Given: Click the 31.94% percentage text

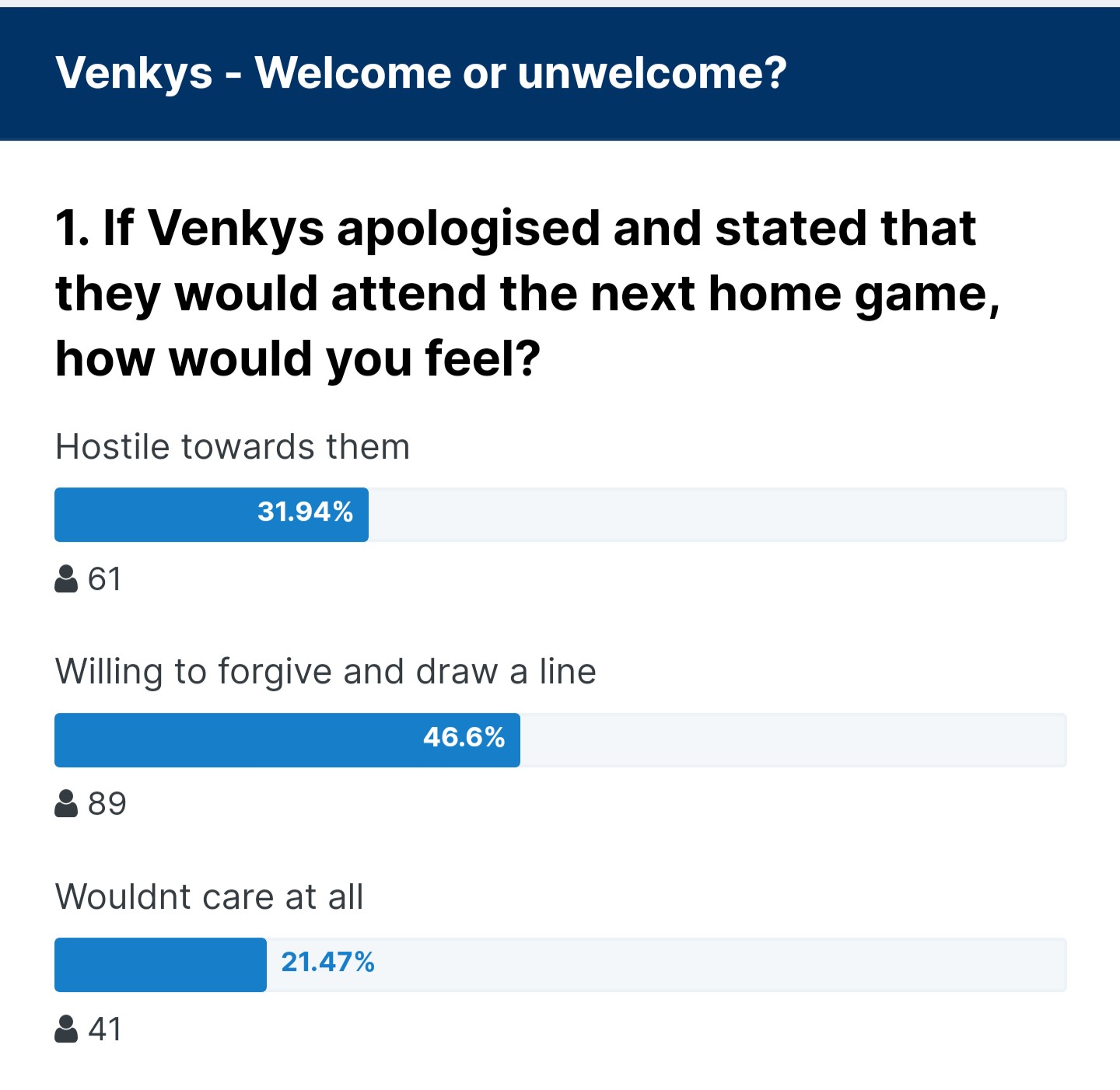Looking at the screenshot, I should pyautogui.click(x=305, y=512).
